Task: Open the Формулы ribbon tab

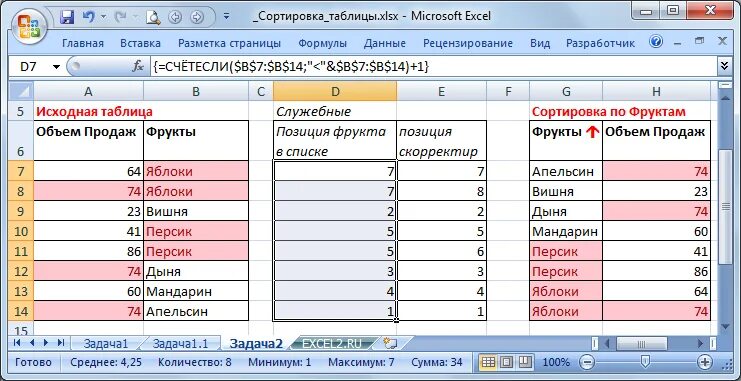Action: click(322, 43)
